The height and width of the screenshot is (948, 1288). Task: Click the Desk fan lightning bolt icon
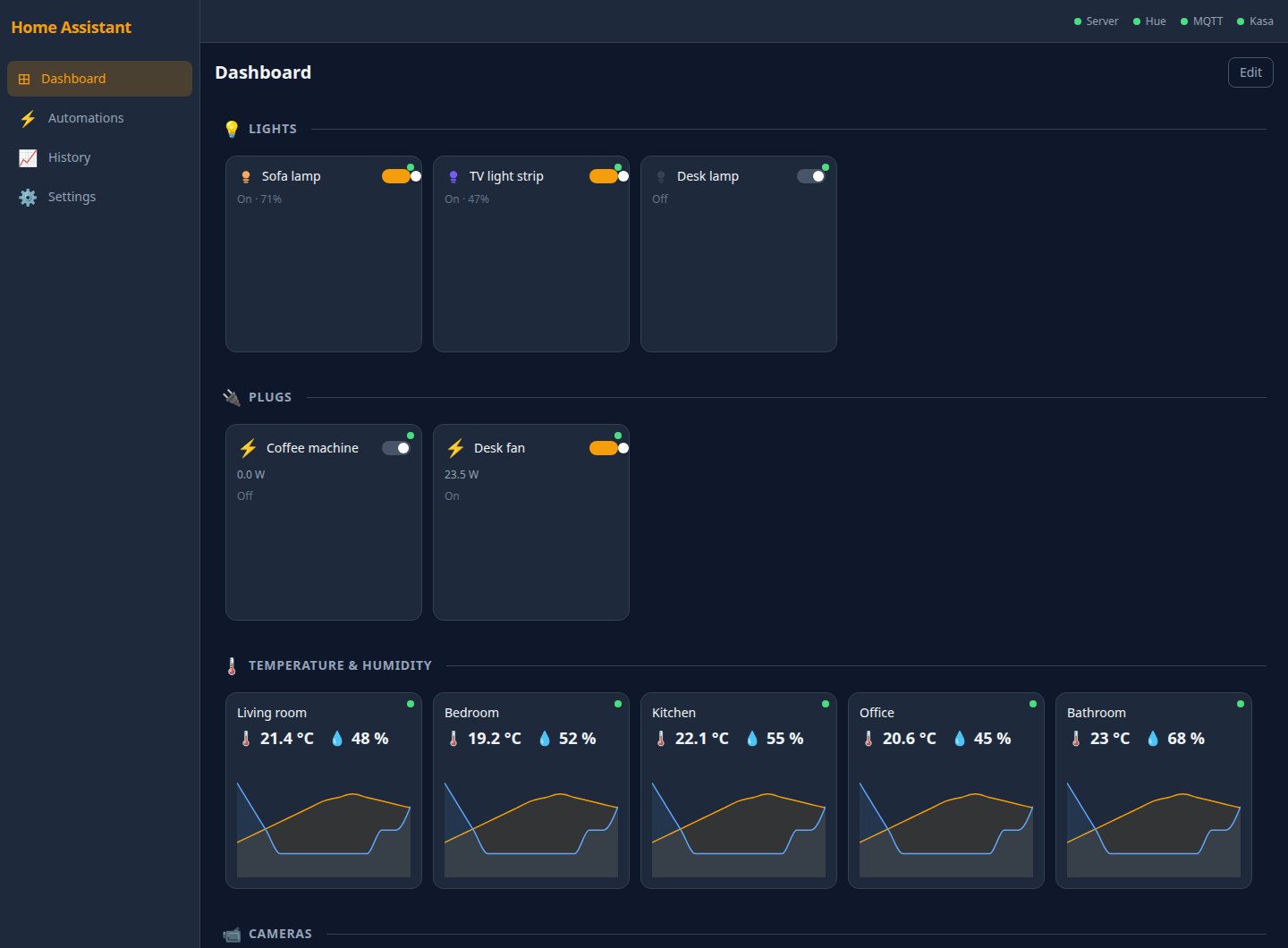click(x=455, y=448)
